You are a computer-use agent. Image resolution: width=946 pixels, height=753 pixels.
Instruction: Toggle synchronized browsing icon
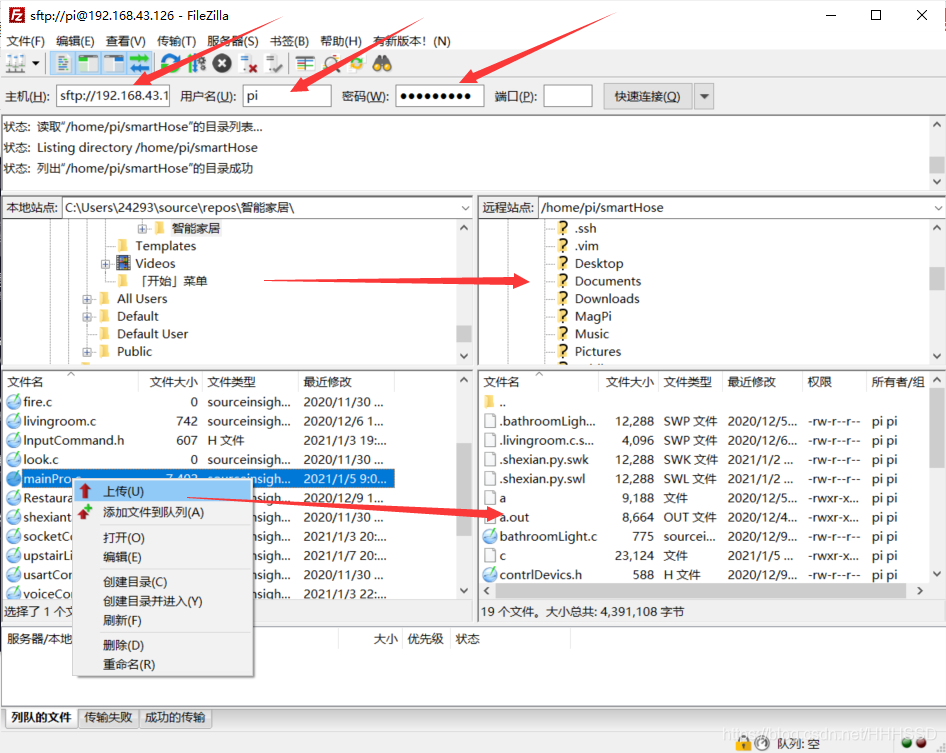[357, 63]
